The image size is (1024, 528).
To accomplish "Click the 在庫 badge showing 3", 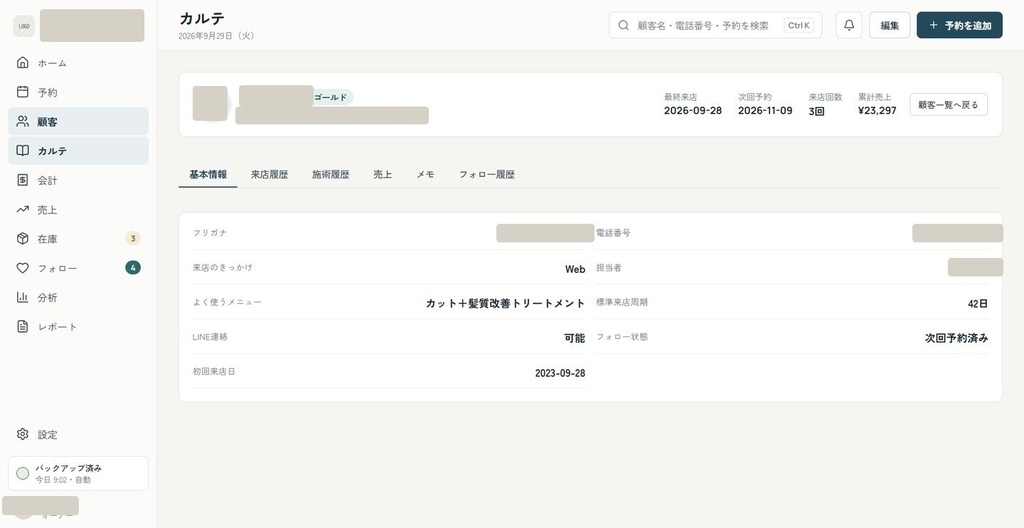I will pos(133,239).
